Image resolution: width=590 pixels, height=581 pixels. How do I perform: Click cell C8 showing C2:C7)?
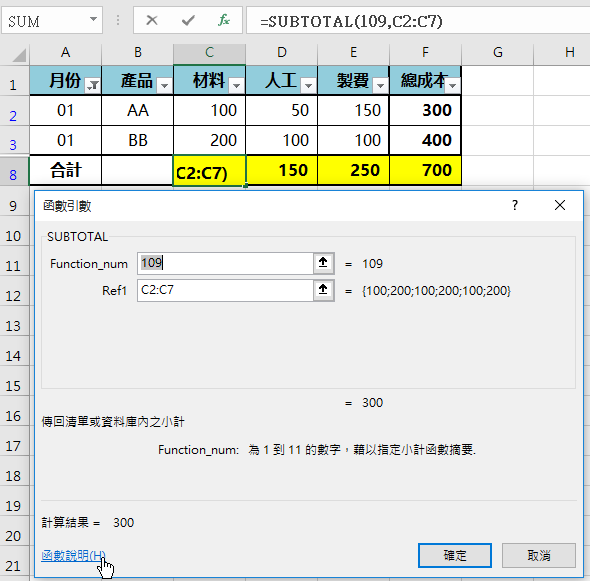tap(210, 171)
